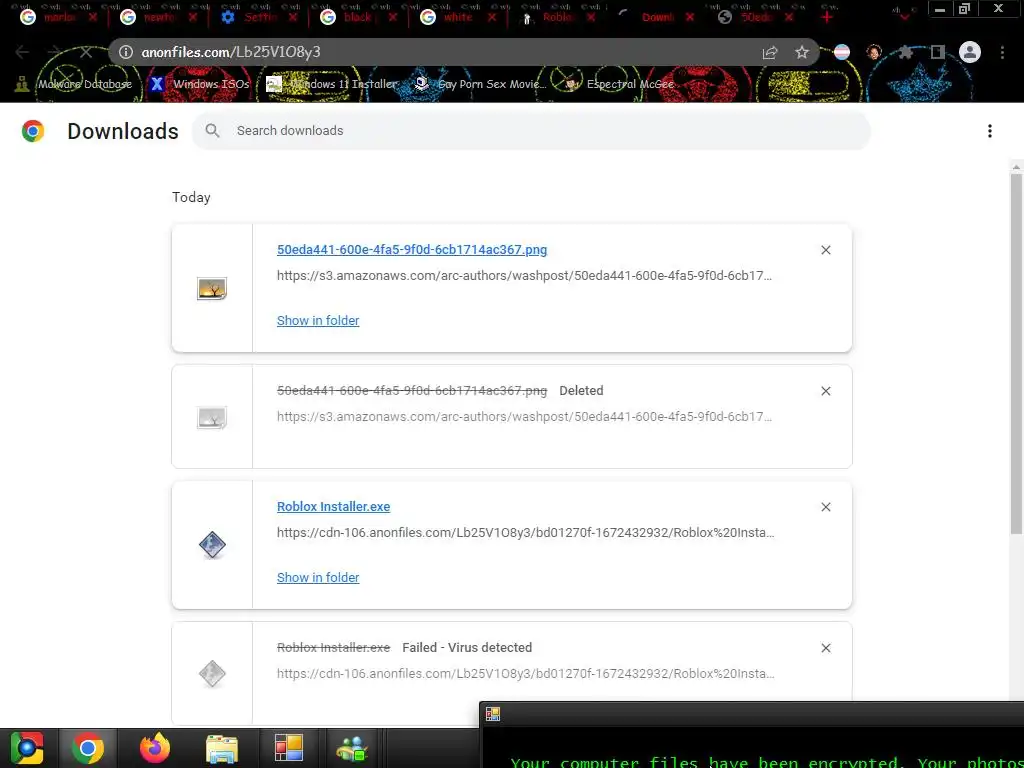Viewport: 1024px width, 768px height.
Task: Open the avatar extension icon in the toolbar
Action: click(874, 52)
